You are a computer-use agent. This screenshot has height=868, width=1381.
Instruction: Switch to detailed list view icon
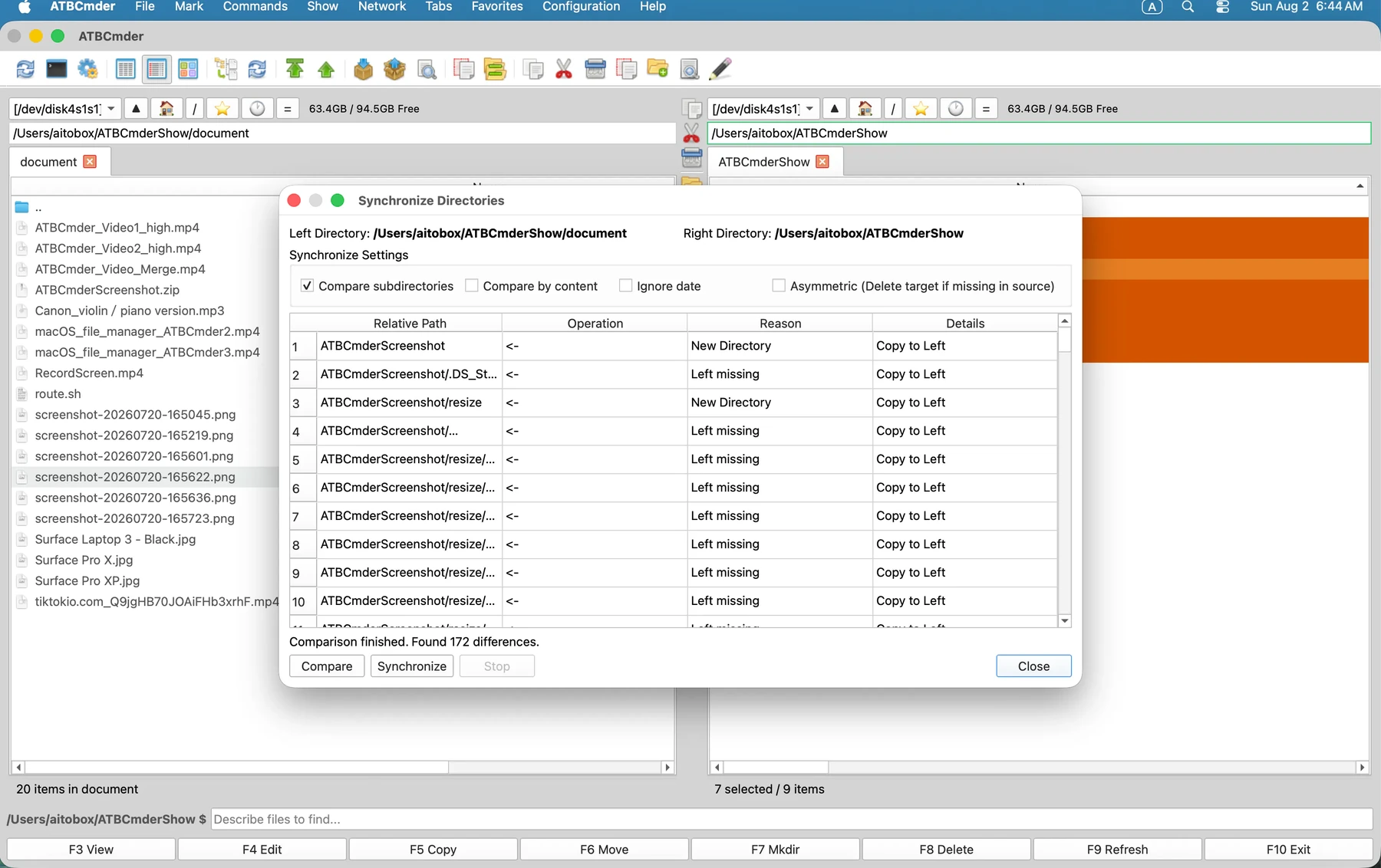pyautogui.click(x=157, y=69)
